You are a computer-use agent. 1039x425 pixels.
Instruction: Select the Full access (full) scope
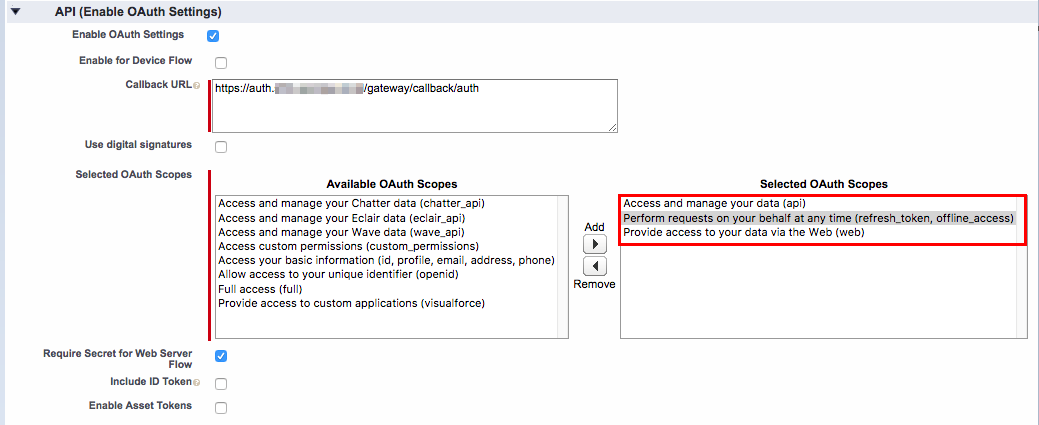click(392, 289)
